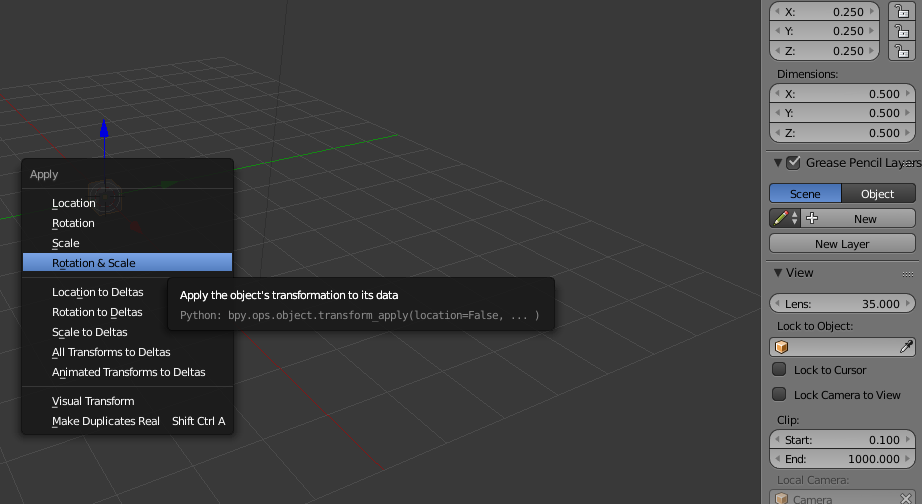Apply Scale from the Apply menu

tap(127, 243)
